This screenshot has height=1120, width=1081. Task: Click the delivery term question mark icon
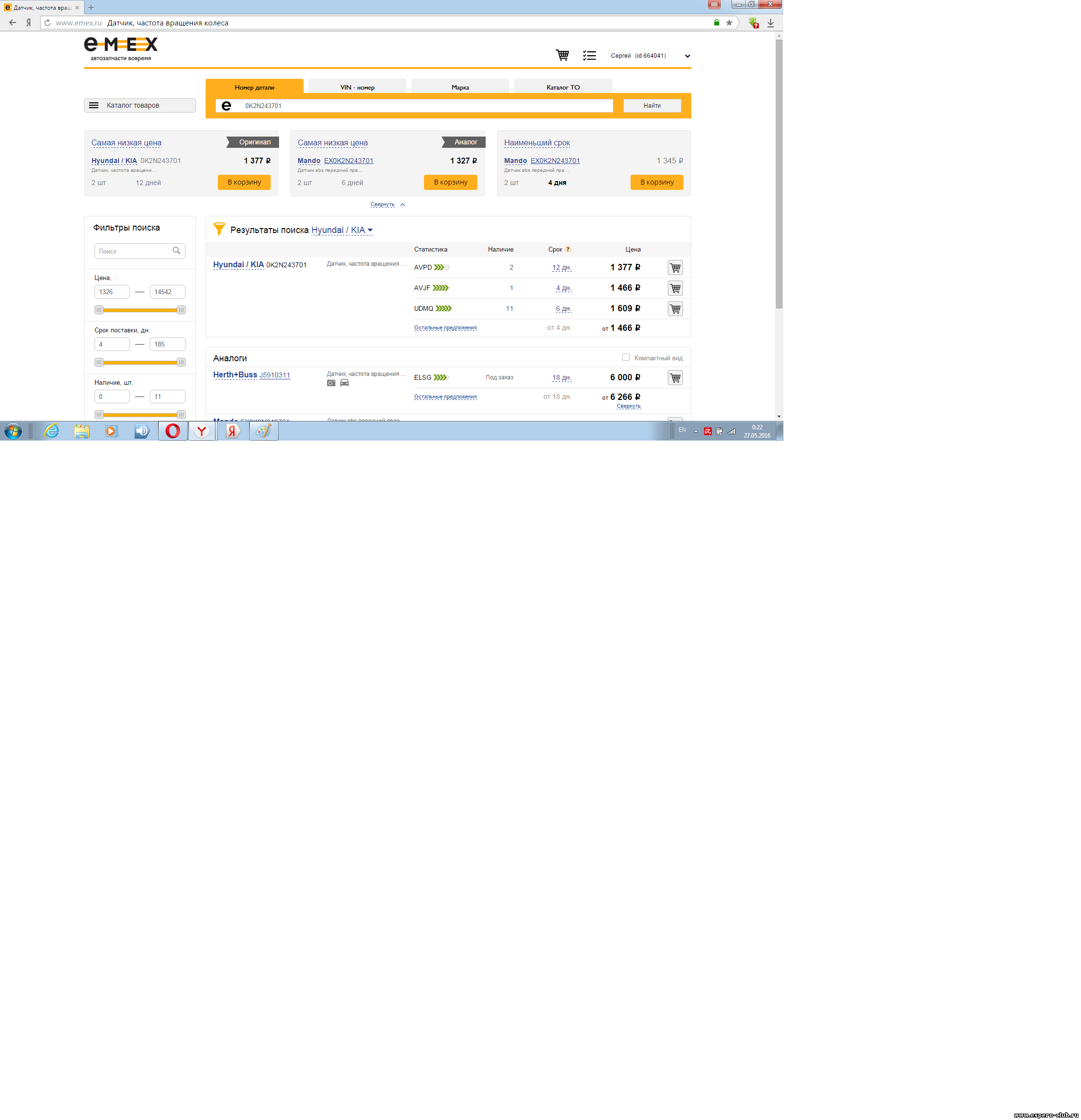click(567, 249)
